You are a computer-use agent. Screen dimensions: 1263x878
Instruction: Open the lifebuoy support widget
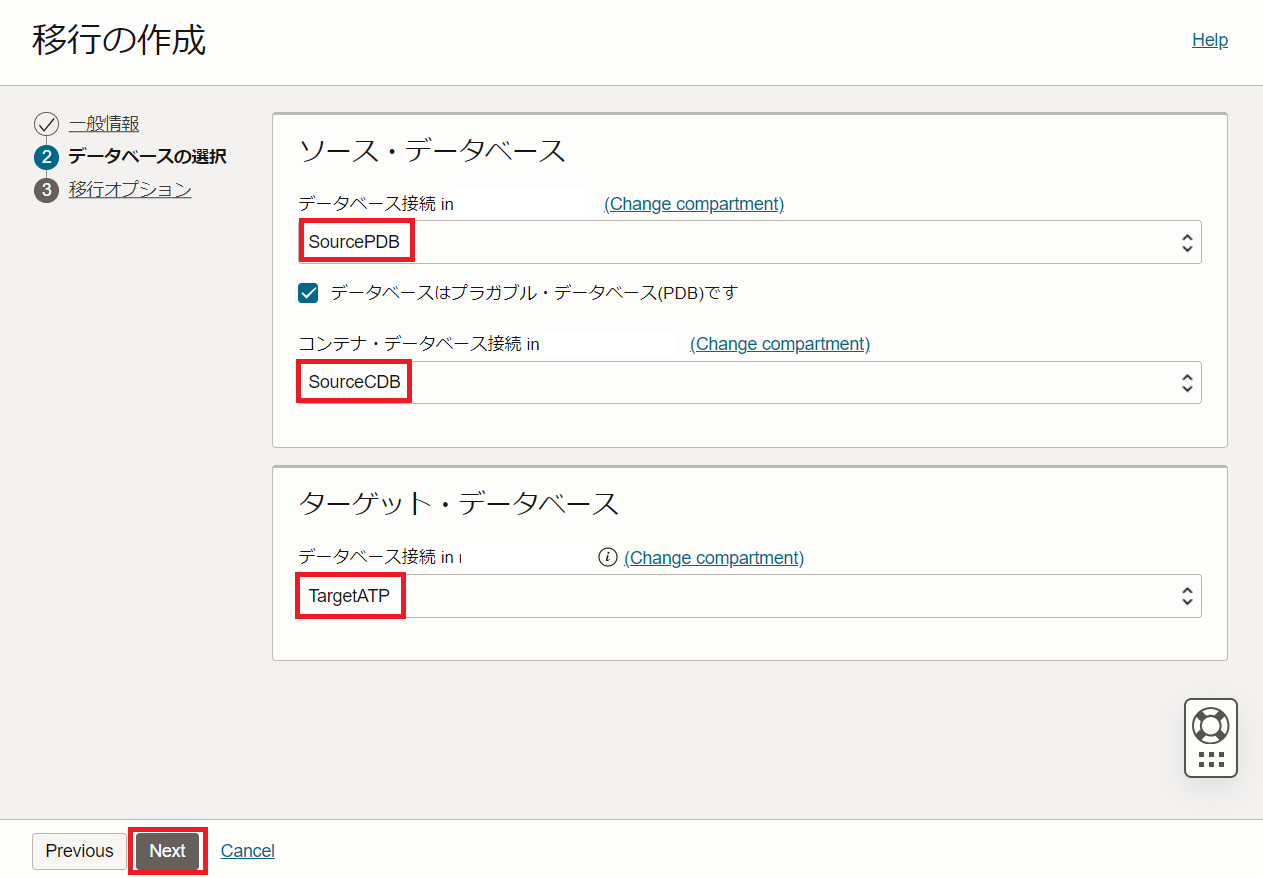click(1211, 725)
